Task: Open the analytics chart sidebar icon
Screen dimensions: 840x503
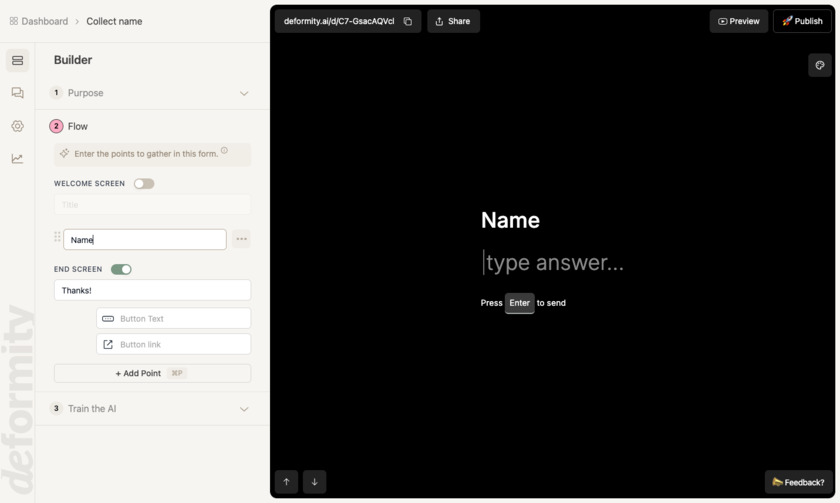Action: [x=17, y=159]
